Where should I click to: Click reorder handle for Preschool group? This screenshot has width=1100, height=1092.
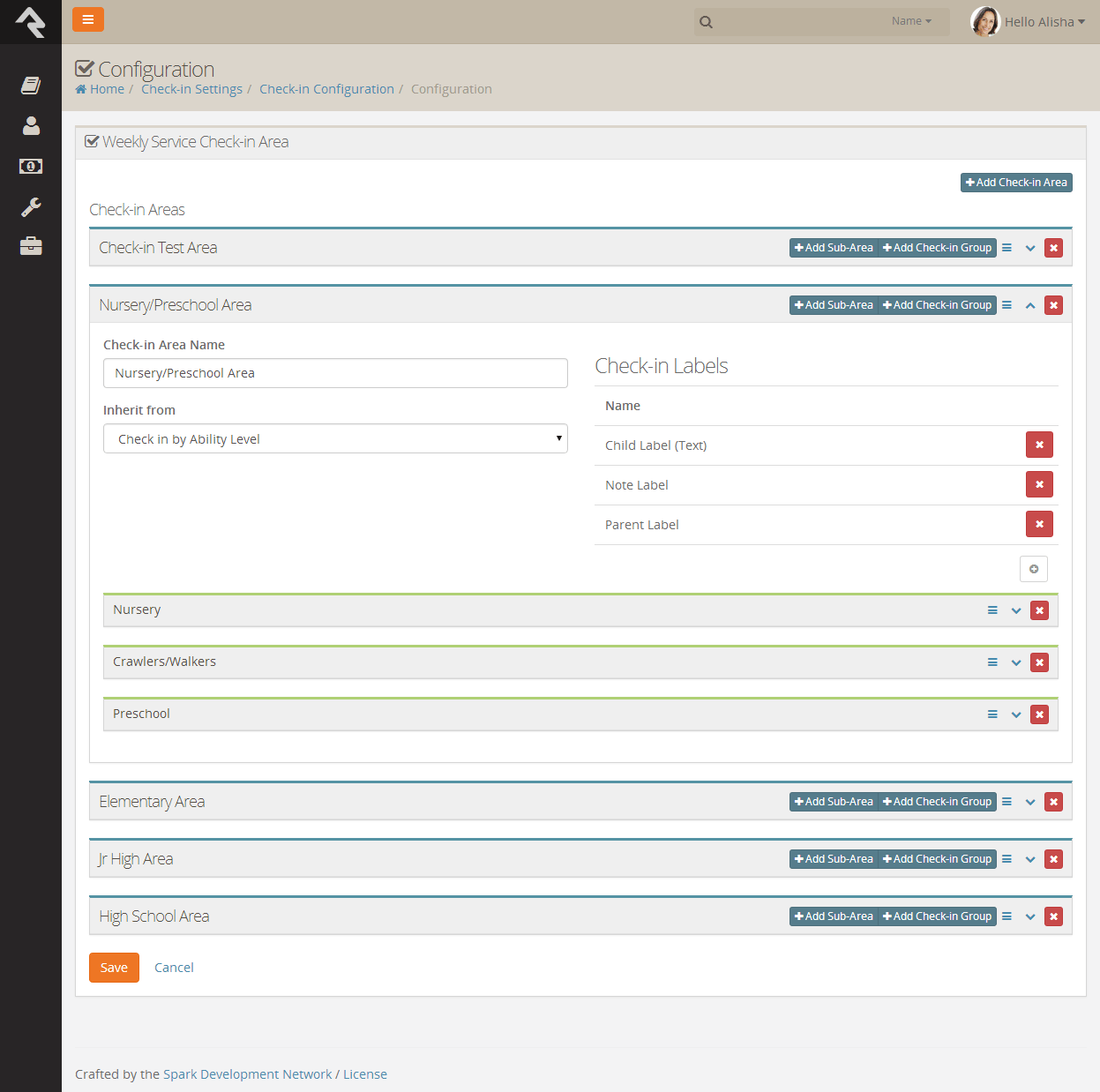tap(992, 714)
